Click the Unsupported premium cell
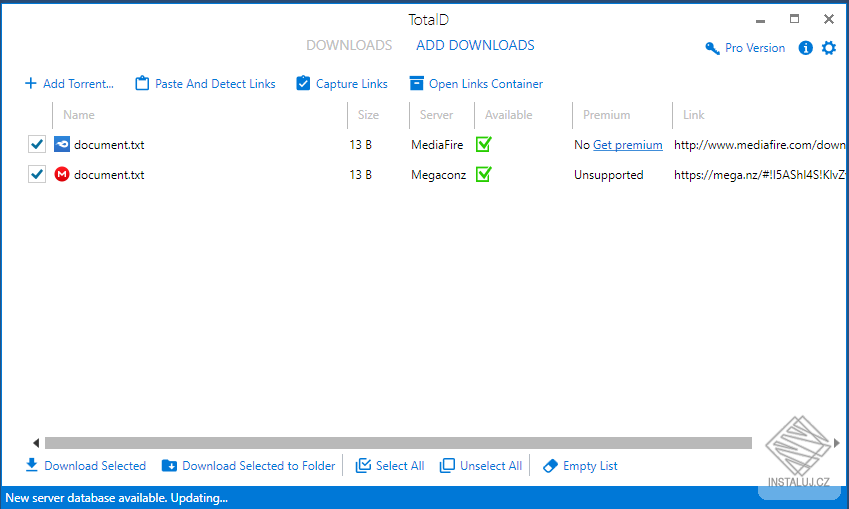The height and width of the screenshot is (509, 849). pos(609,175)
